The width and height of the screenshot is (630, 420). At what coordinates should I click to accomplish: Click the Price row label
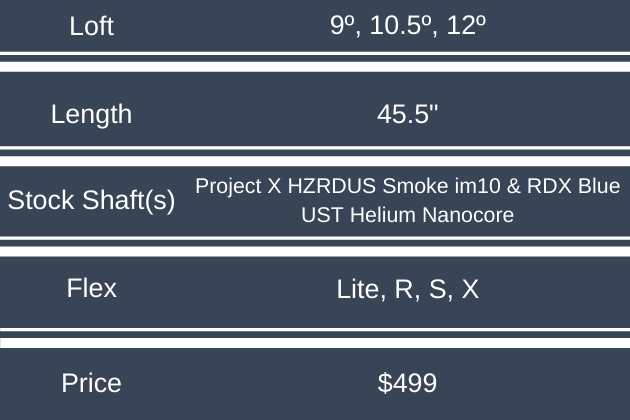[92, 383]
